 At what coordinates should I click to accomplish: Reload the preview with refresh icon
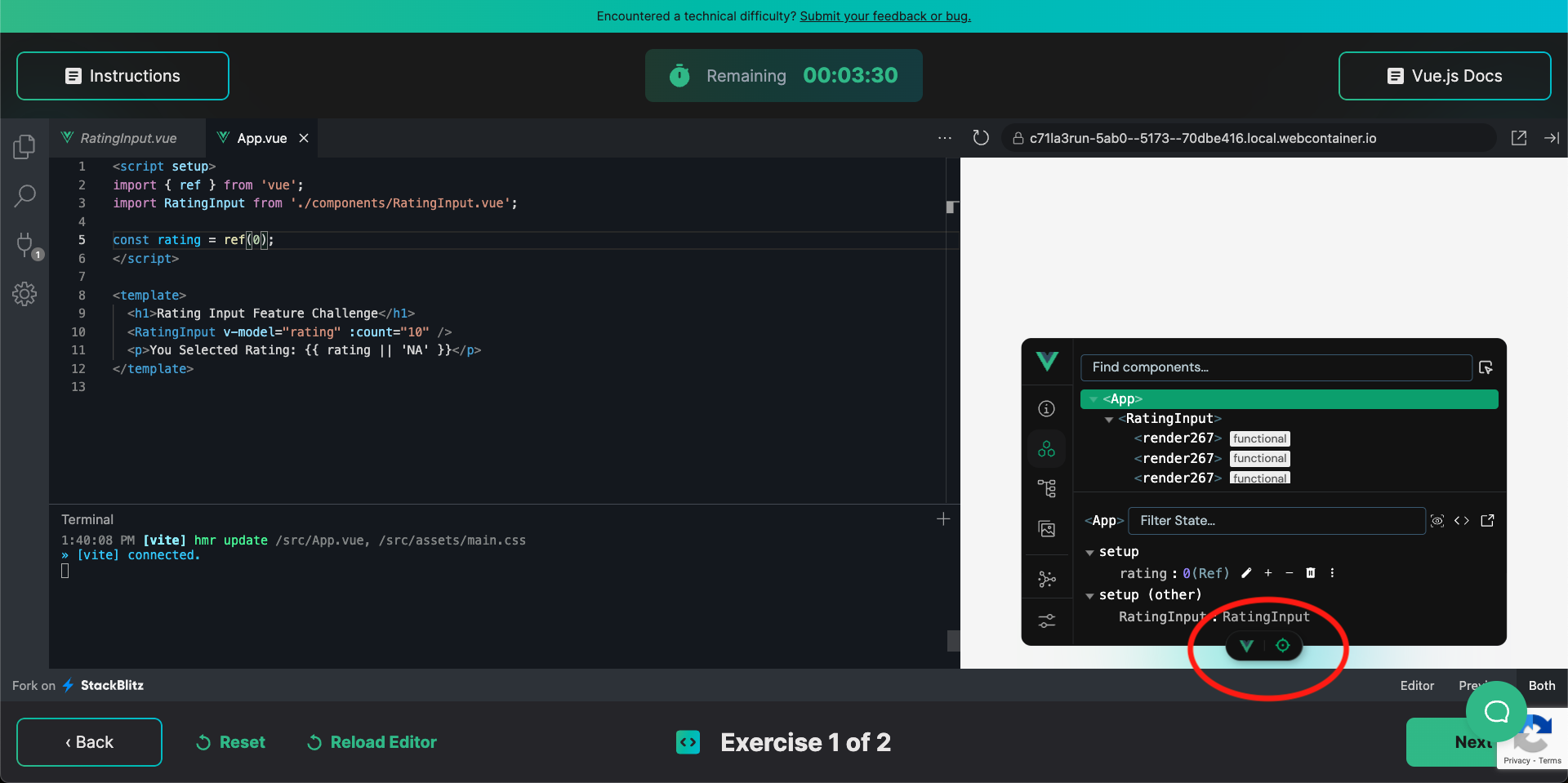981,138
